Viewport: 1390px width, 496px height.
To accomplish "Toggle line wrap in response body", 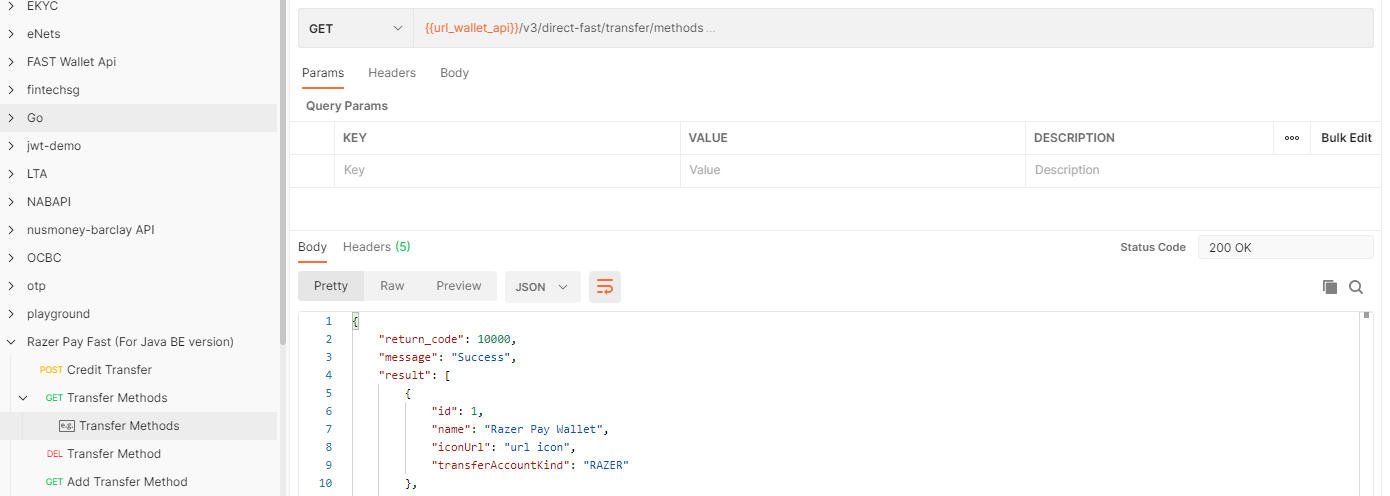I will (x=605, y=287).
